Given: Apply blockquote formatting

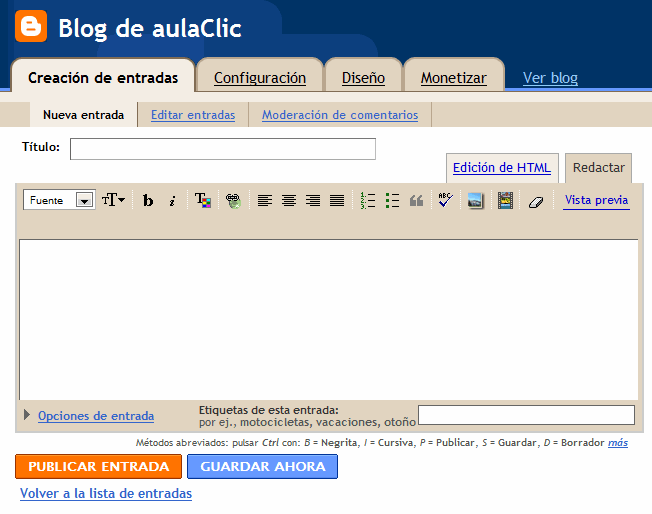Looking at the screenshot, I should (x=416, y=200).
